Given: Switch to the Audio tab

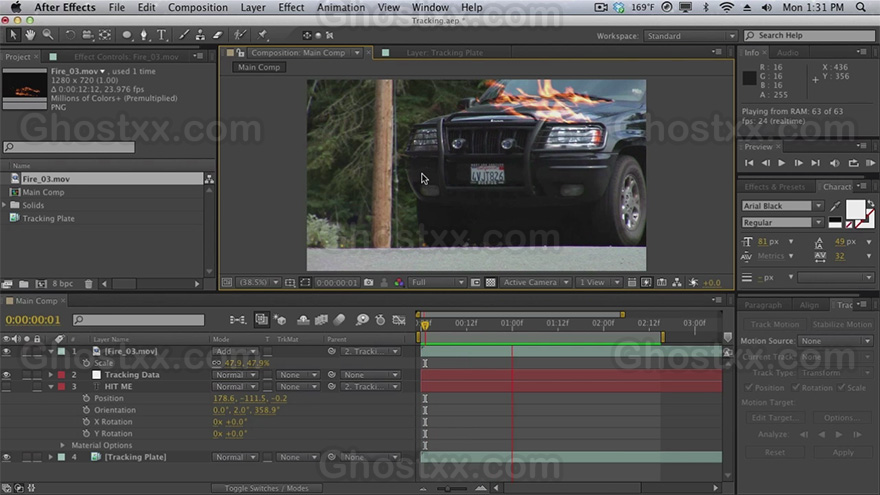Looking at the screenshot, I should click(x=787, y=52).
